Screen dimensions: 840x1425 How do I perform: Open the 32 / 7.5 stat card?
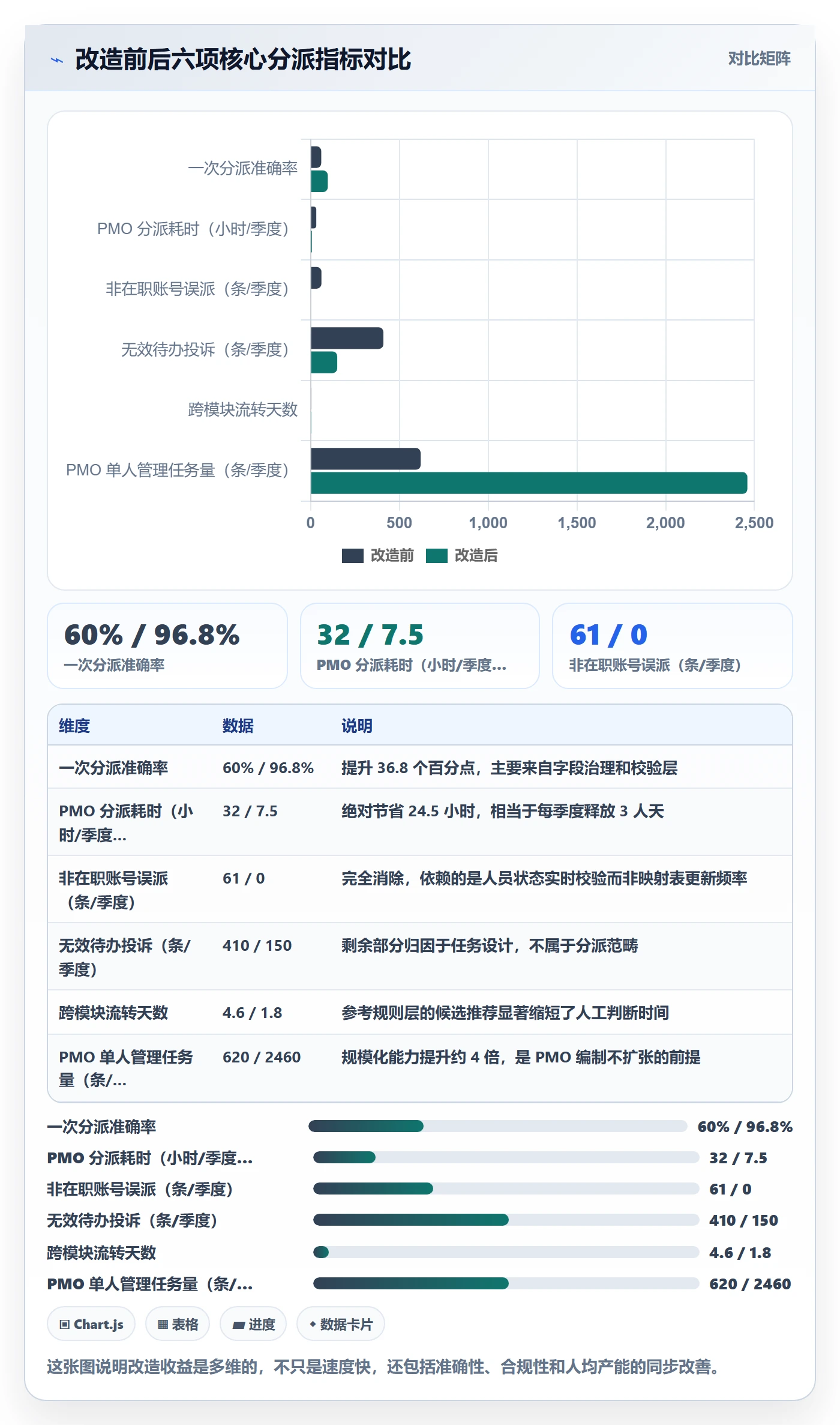tap(420, 646)
